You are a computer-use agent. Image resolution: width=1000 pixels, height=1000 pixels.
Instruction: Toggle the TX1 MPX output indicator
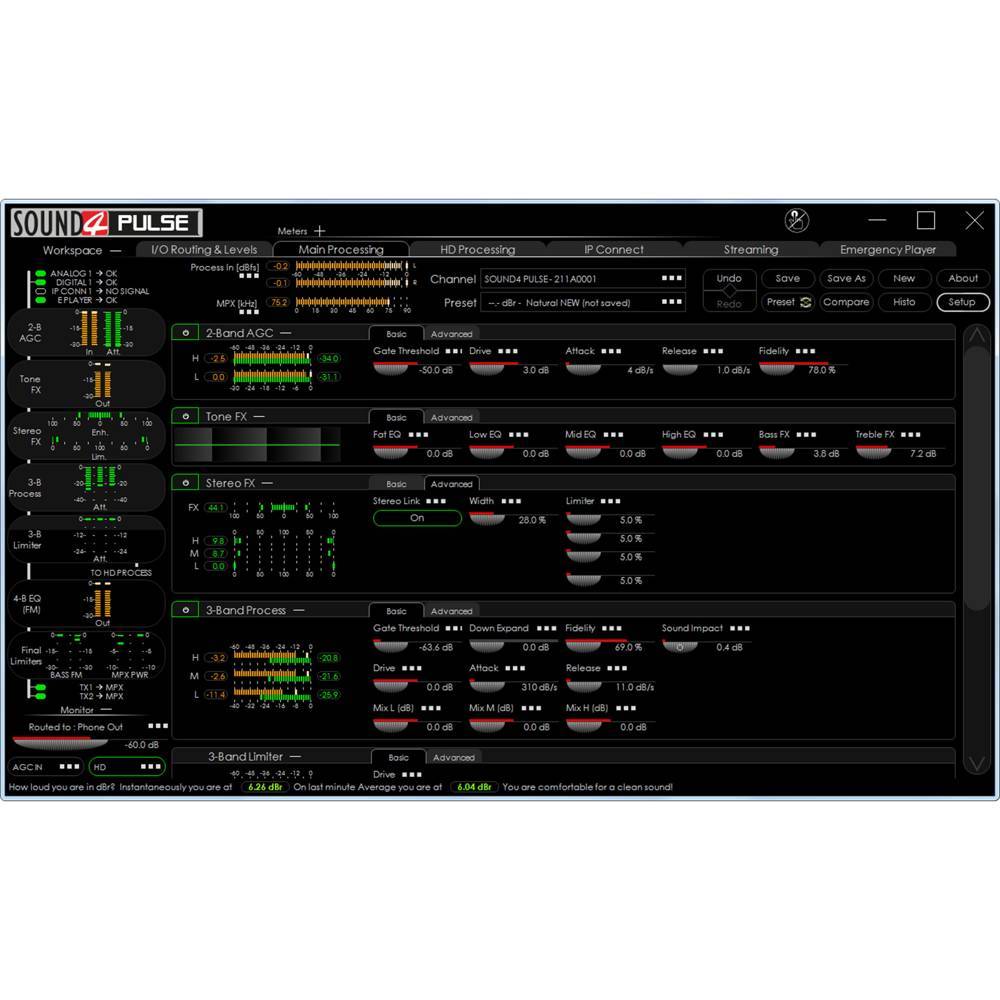click(x=41, y=688)
